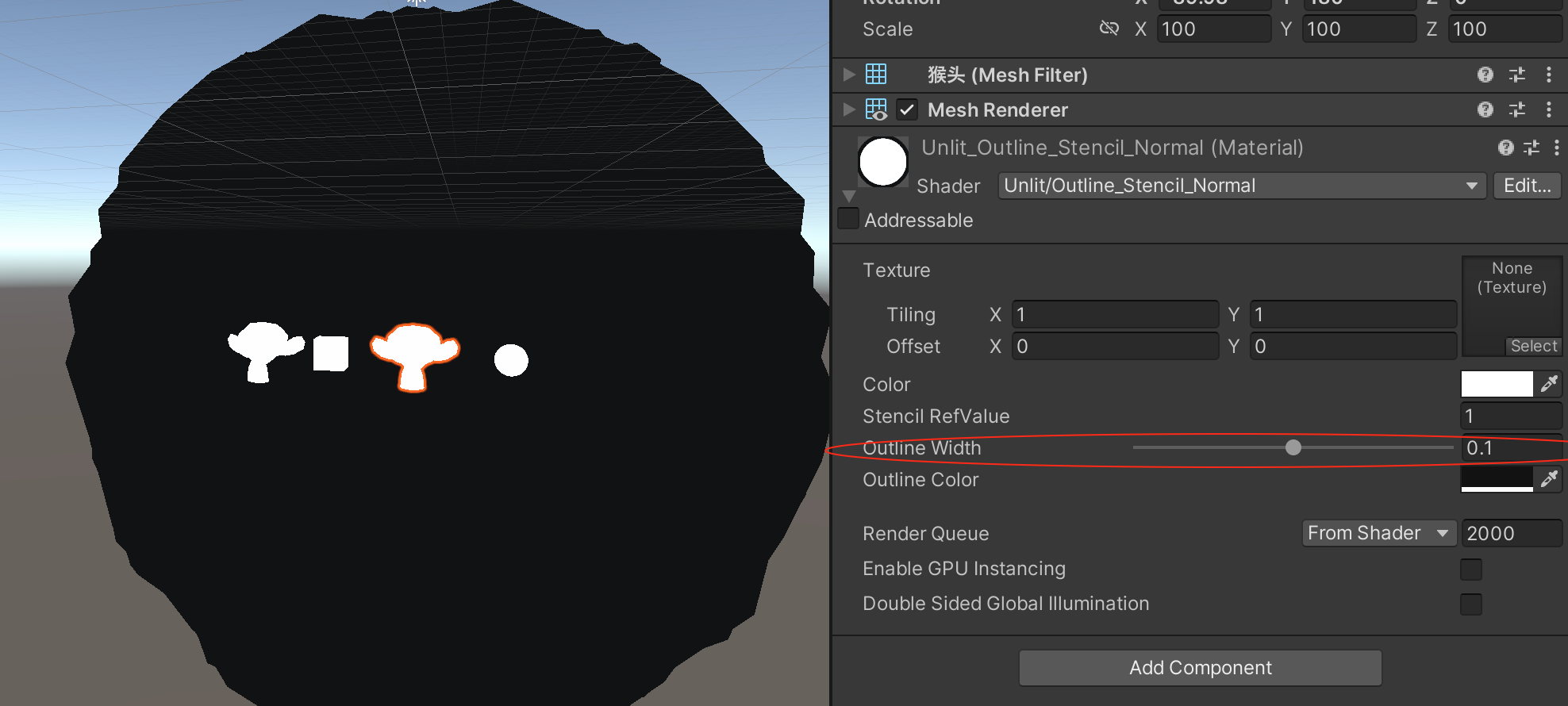Open material three-dot options menu
1568x706 pixels.
[x=1556, y=148]
